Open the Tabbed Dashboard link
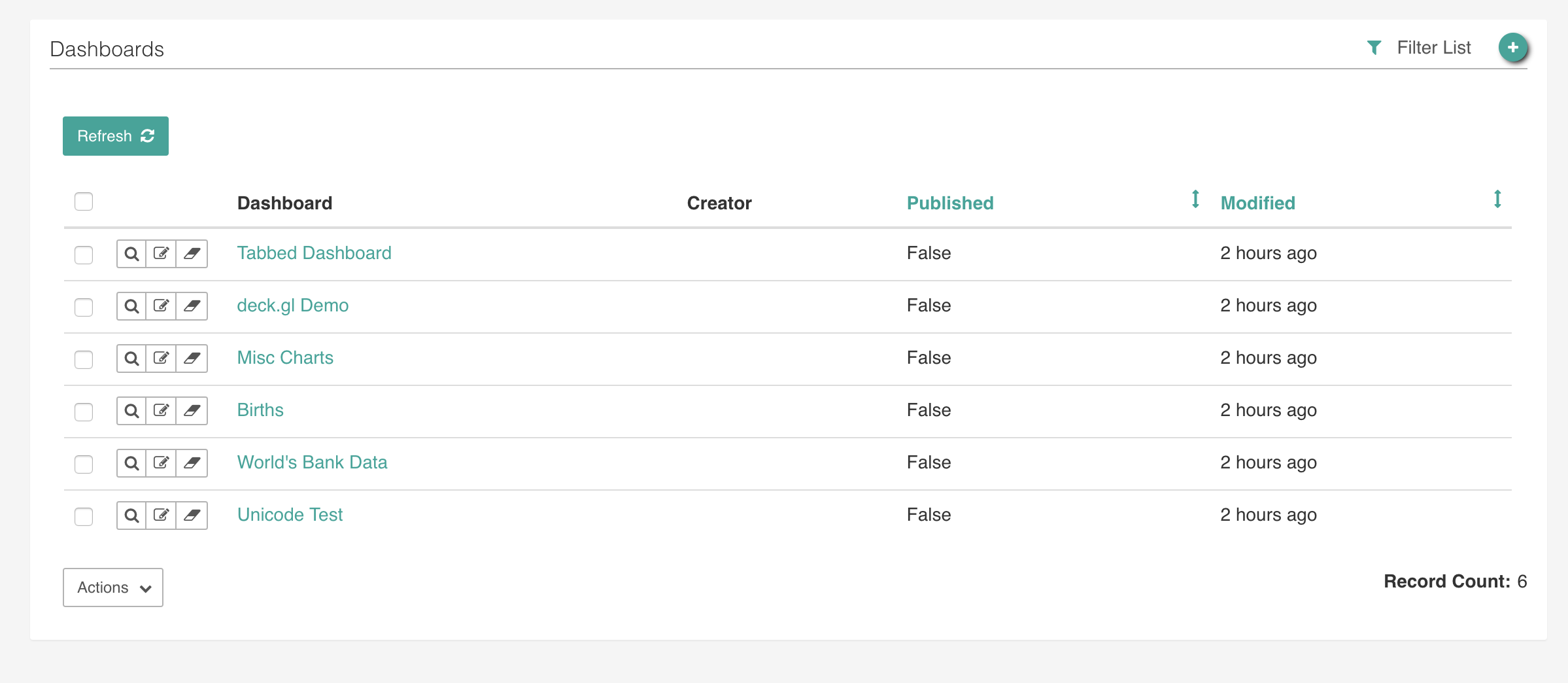 click(314, 253)
